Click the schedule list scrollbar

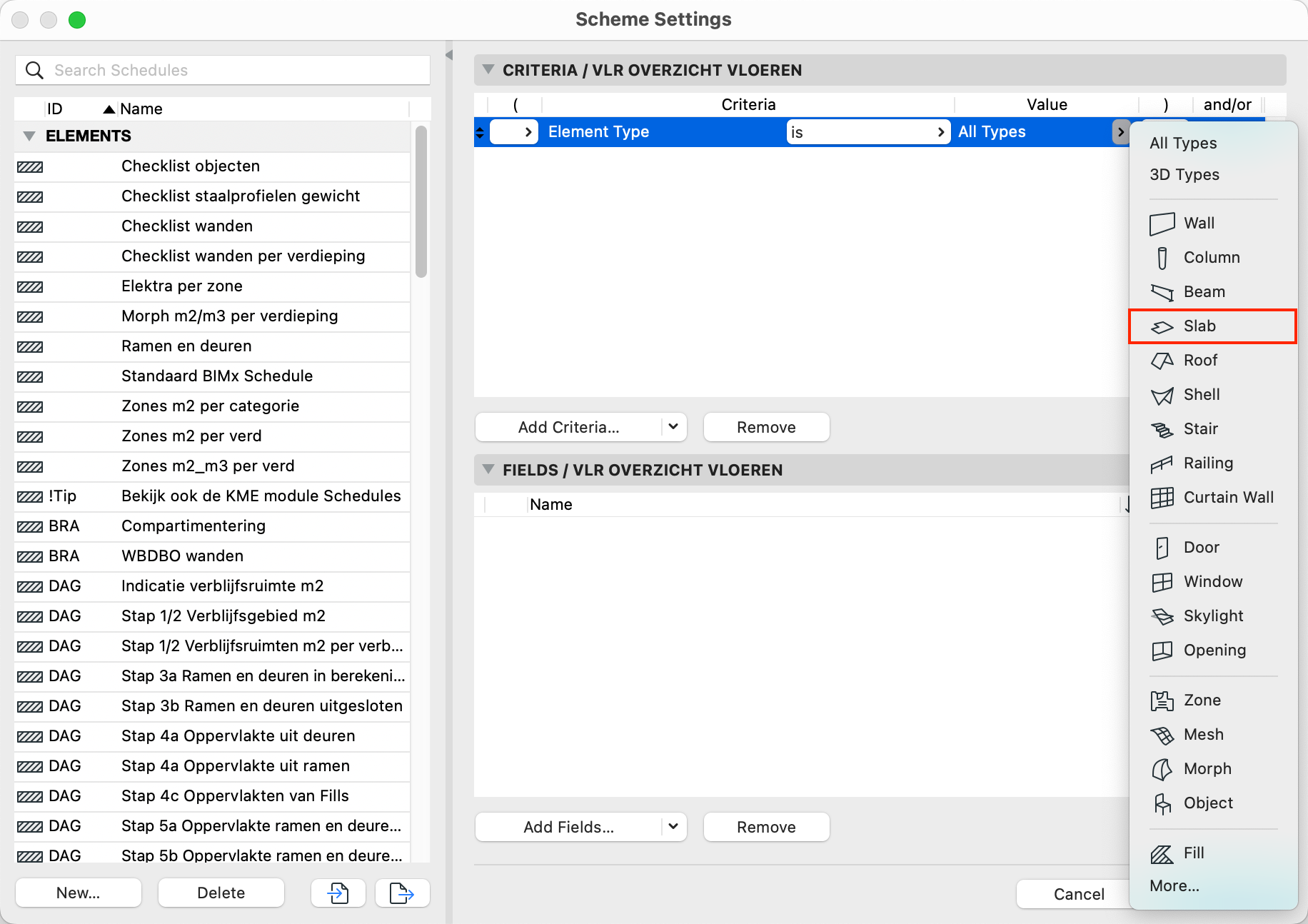(421, 201)
